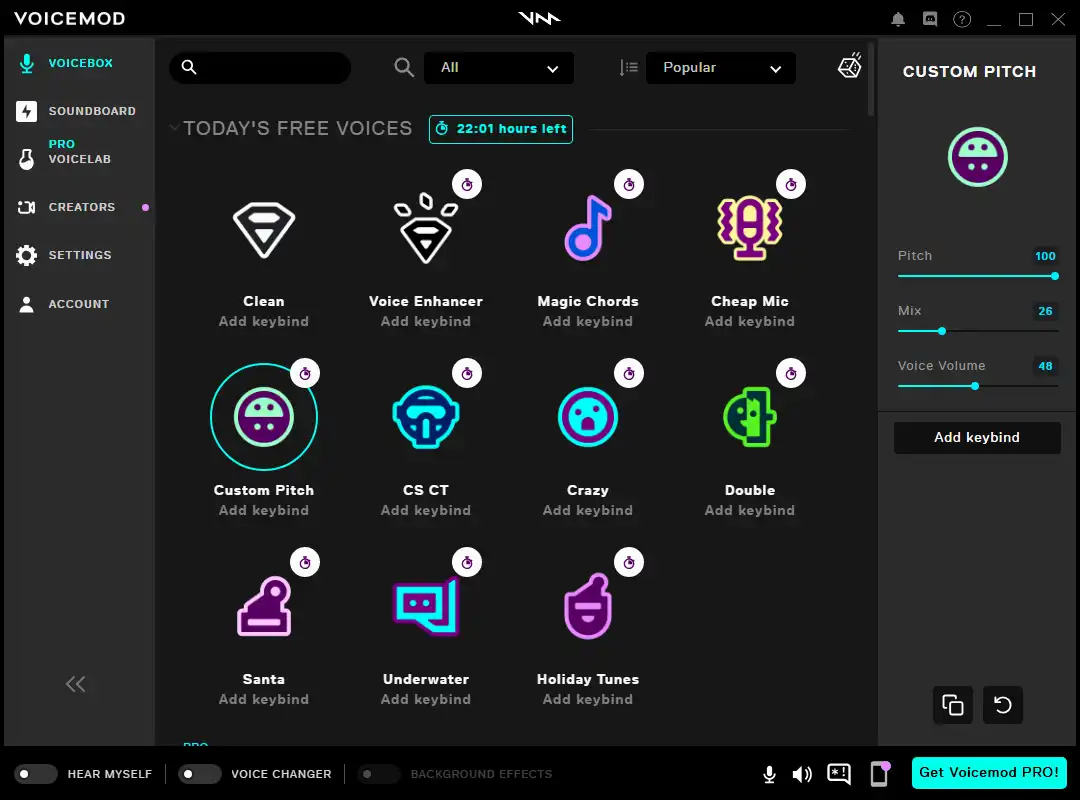Image resolution: width=1080 pixels, height=800 pixels.
Task: Adjust the Voice Volume slider
Action: tap(977, 386)
